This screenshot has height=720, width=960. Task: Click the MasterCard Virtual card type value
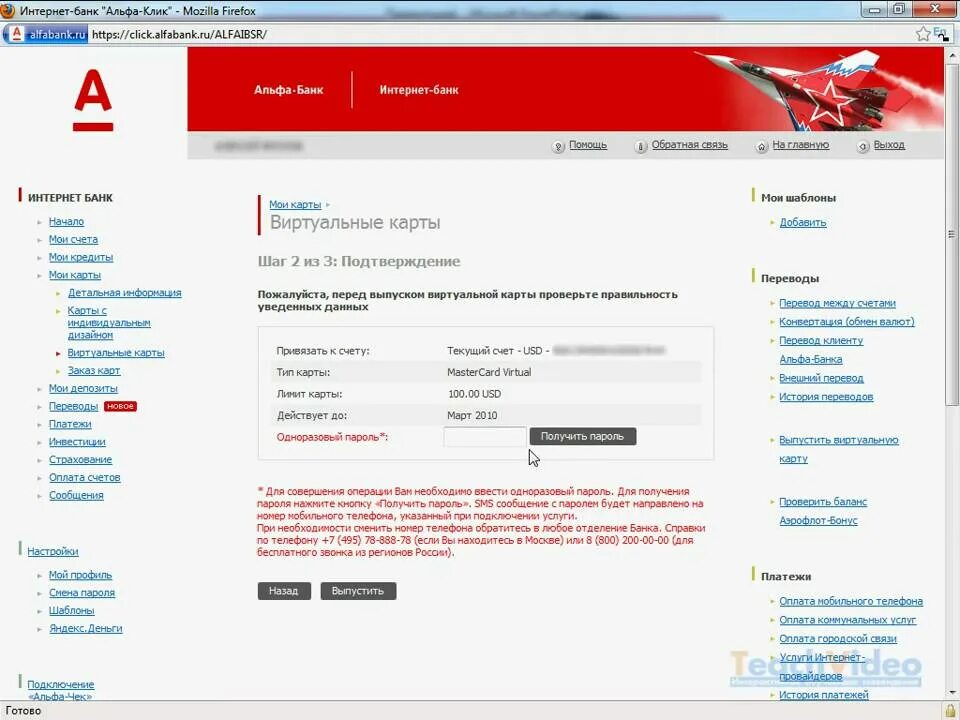click(x=489, y=372)
